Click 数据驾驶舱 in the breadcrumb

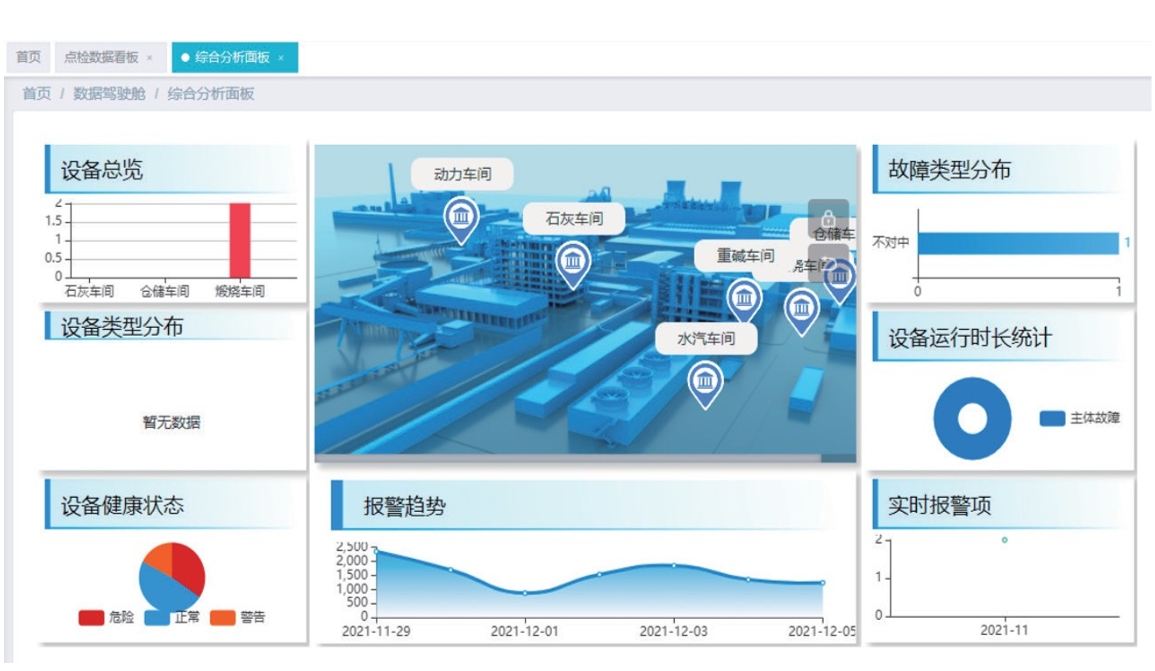click(x=109, y=94)
